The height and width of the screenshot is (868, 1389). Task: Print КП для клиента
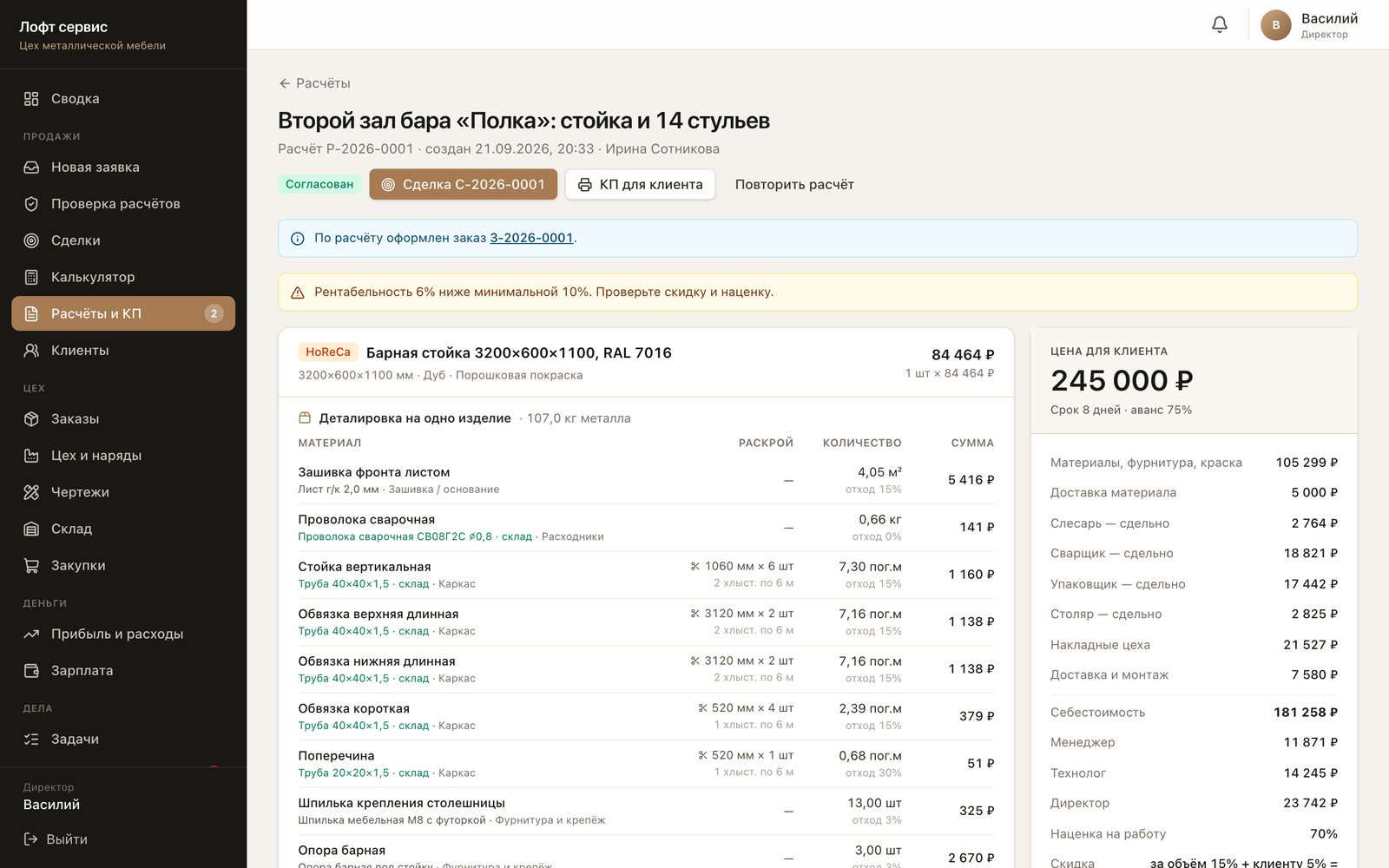tap(640, 184)
